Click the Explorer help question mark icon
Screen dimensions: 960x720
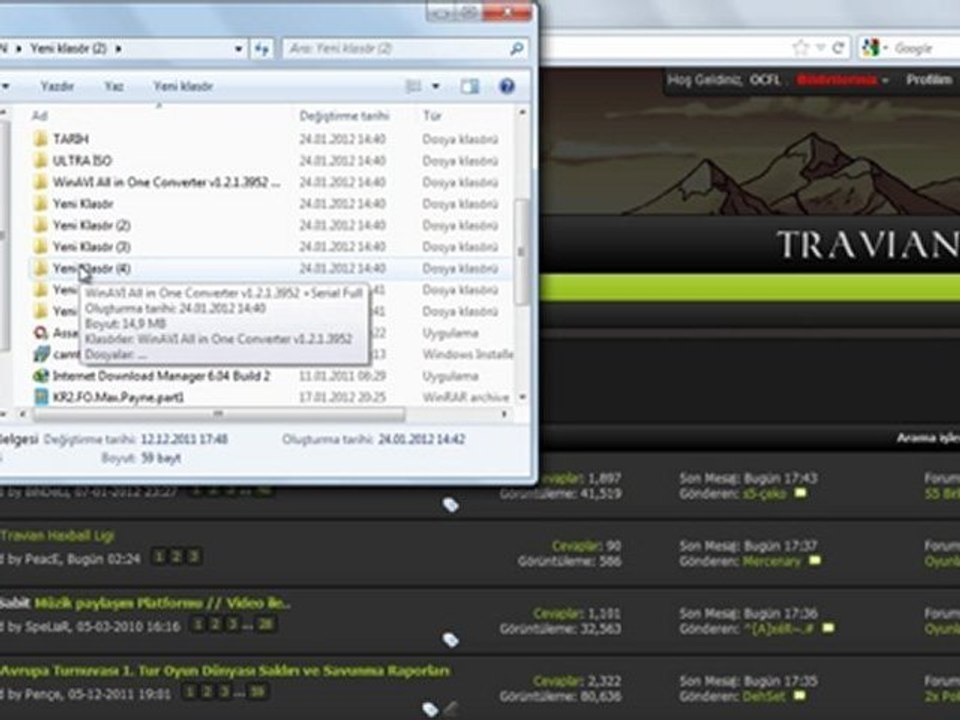click(x=506, y=86)
